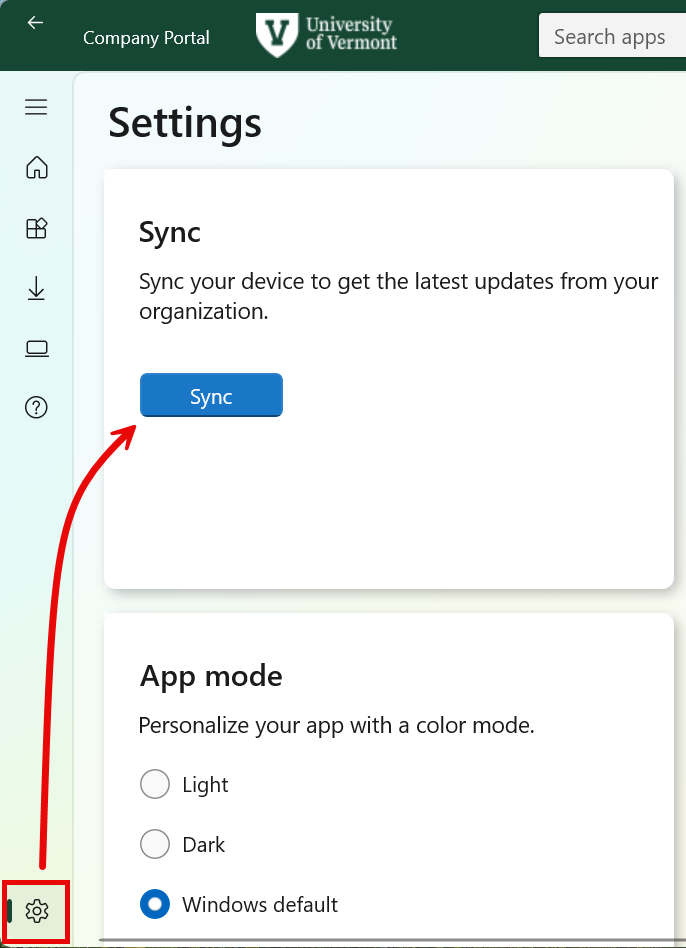Click the Settings page heading
Viewport: 686px width, 948px height.
click(x=185, y=123)
